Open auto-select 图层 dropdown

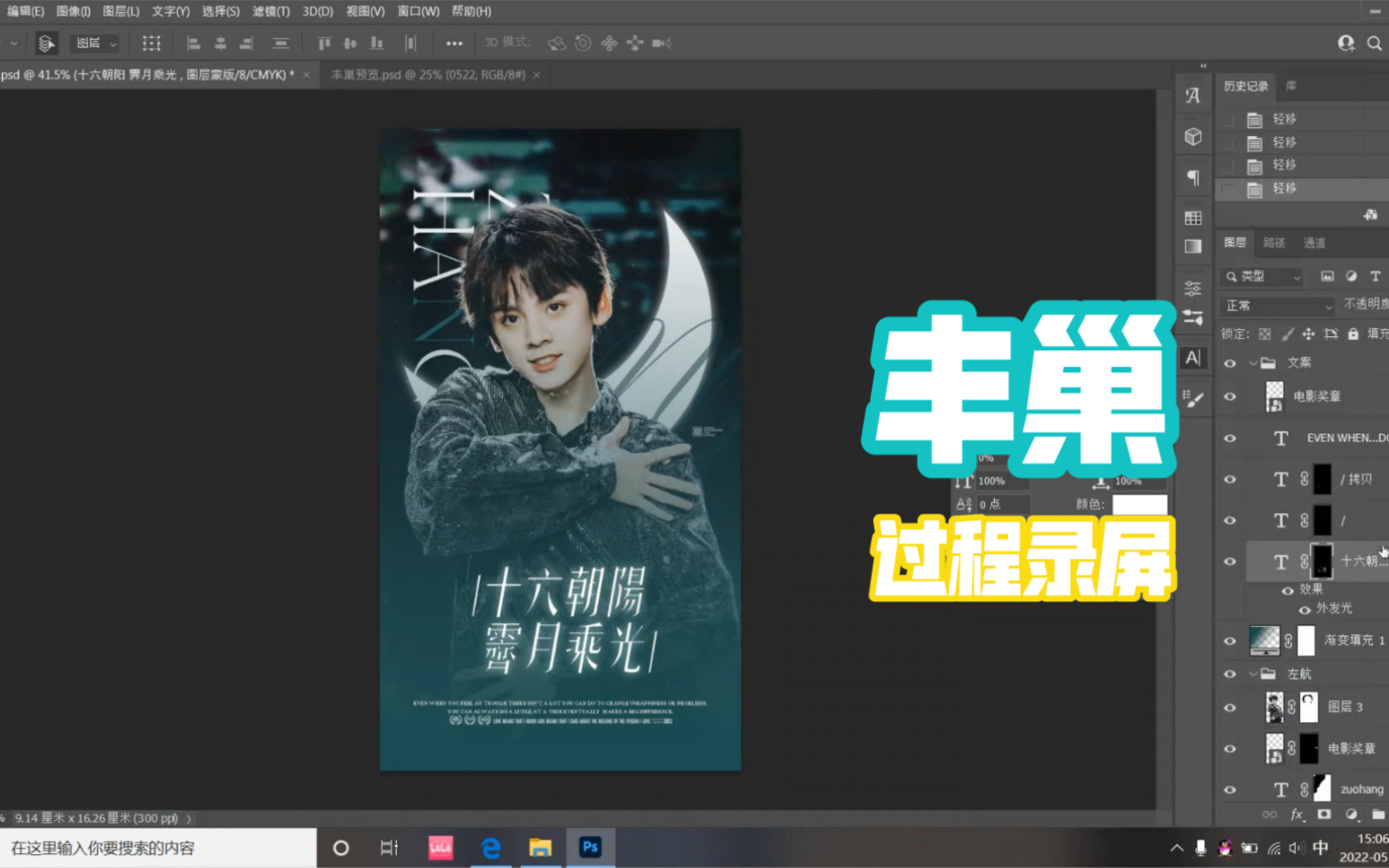94,43
